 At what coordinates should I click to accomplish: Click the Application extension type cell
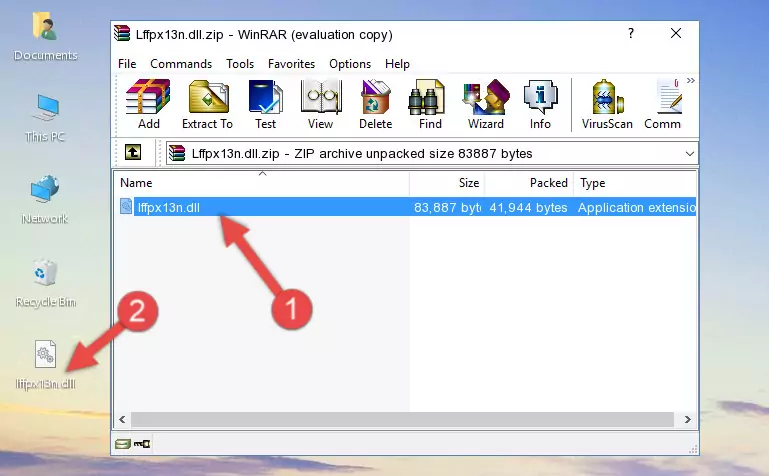pos(637,207)
